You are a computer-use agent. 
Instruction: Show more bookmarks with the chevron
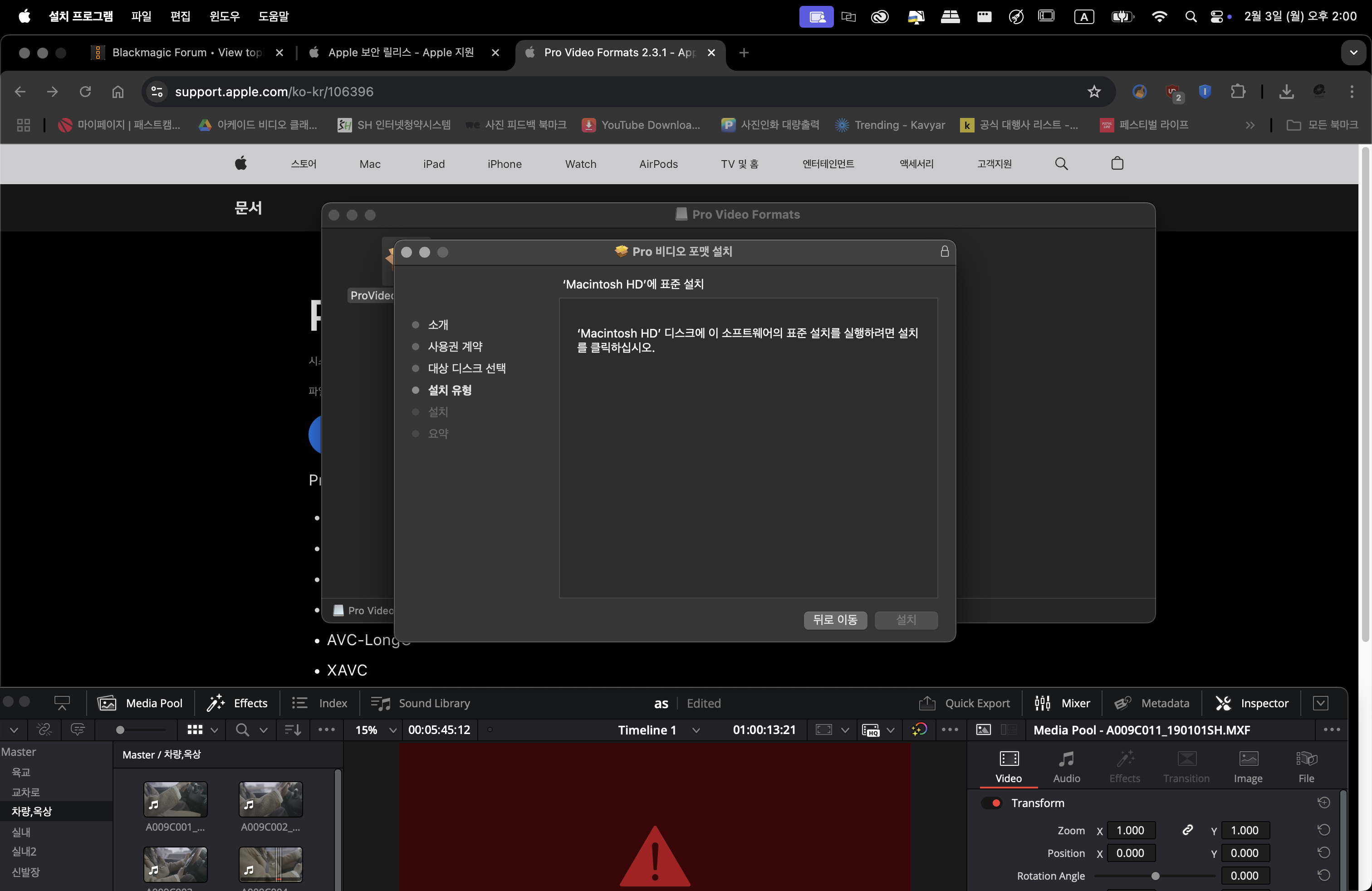pos(1249,125)
